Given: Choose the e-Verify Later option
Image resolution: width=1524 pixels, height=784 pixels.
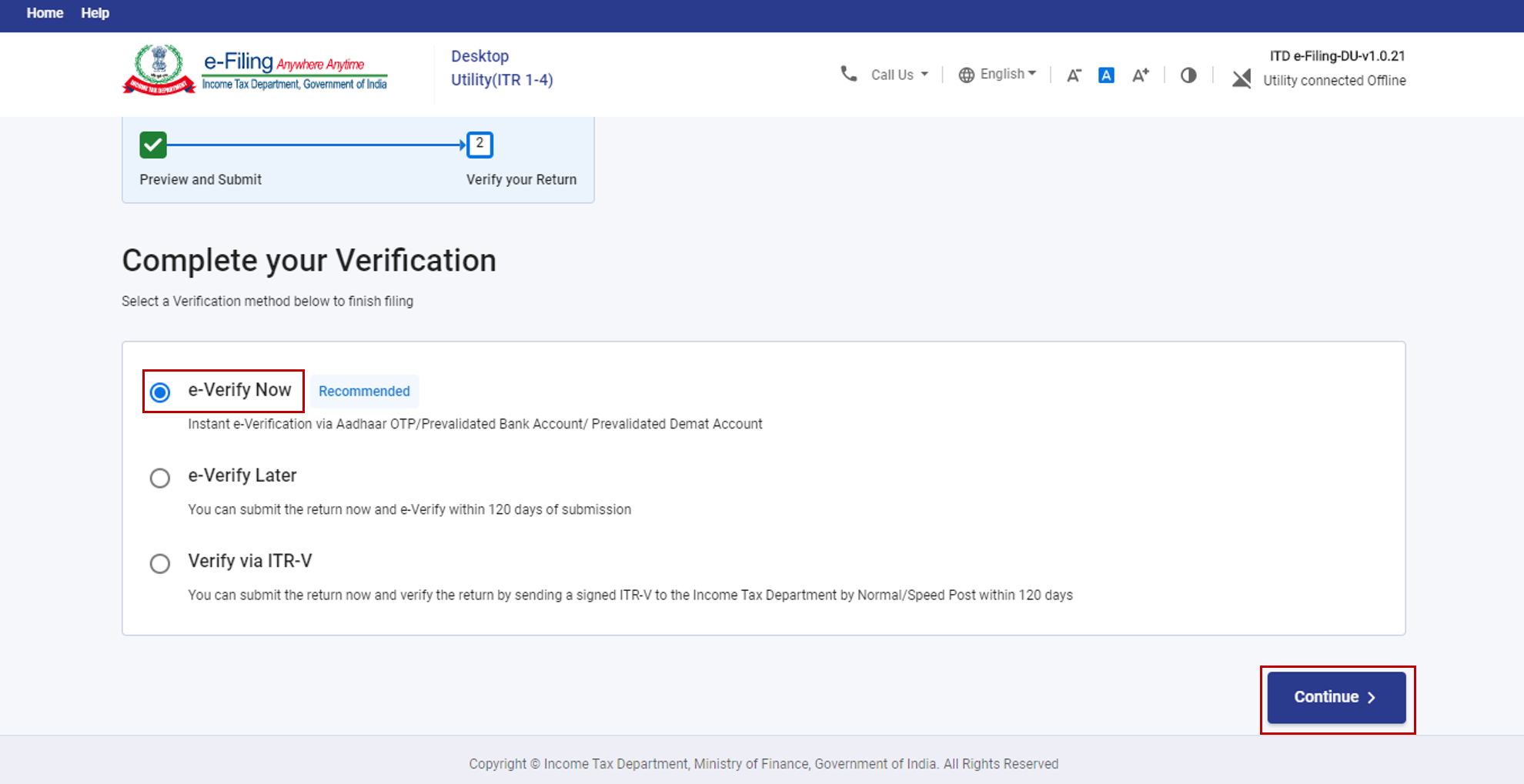Looking at the screenshot, I should pyautogui.click(x=160, y=478).
